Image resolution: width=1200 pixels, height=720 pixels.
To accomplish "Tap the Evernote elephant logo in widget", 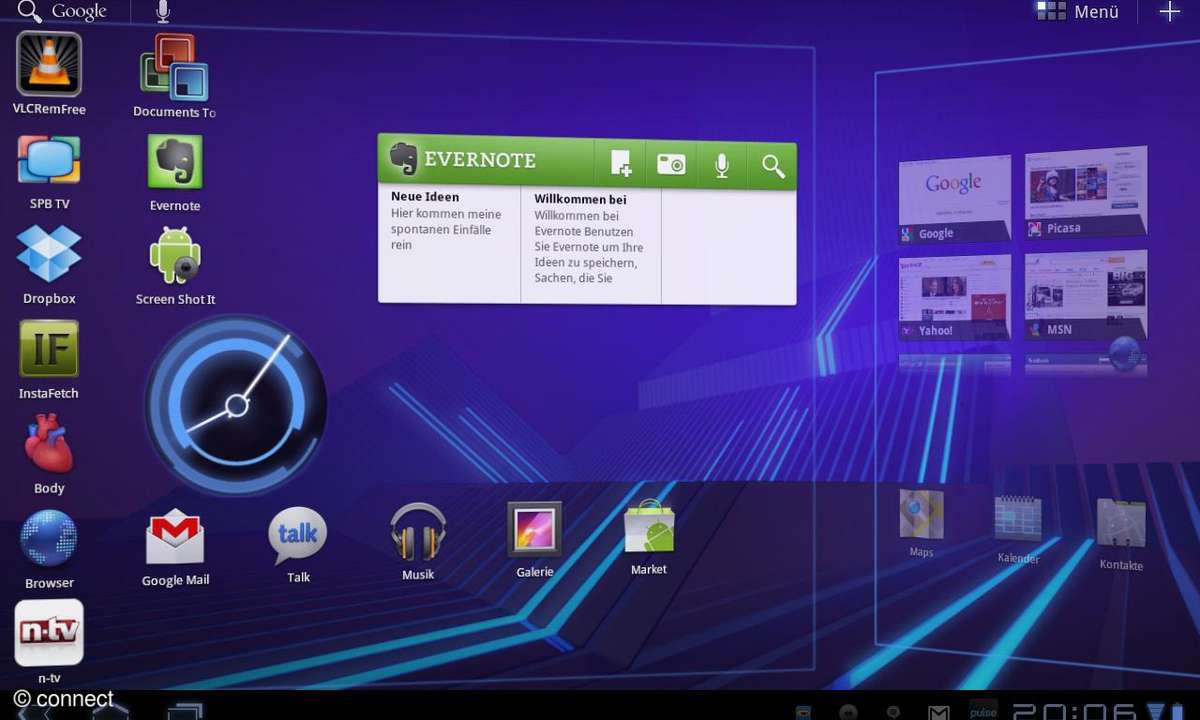I will click(x=403, y=159).
